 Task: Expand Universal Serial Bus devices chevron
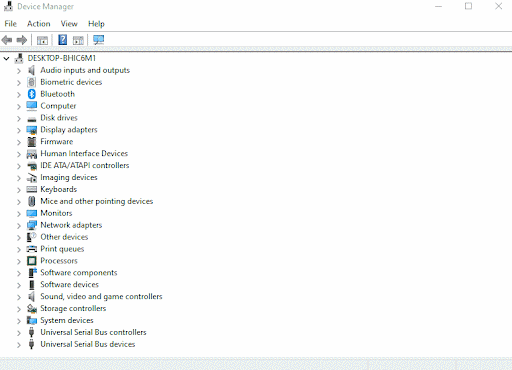tap(19, 345)
